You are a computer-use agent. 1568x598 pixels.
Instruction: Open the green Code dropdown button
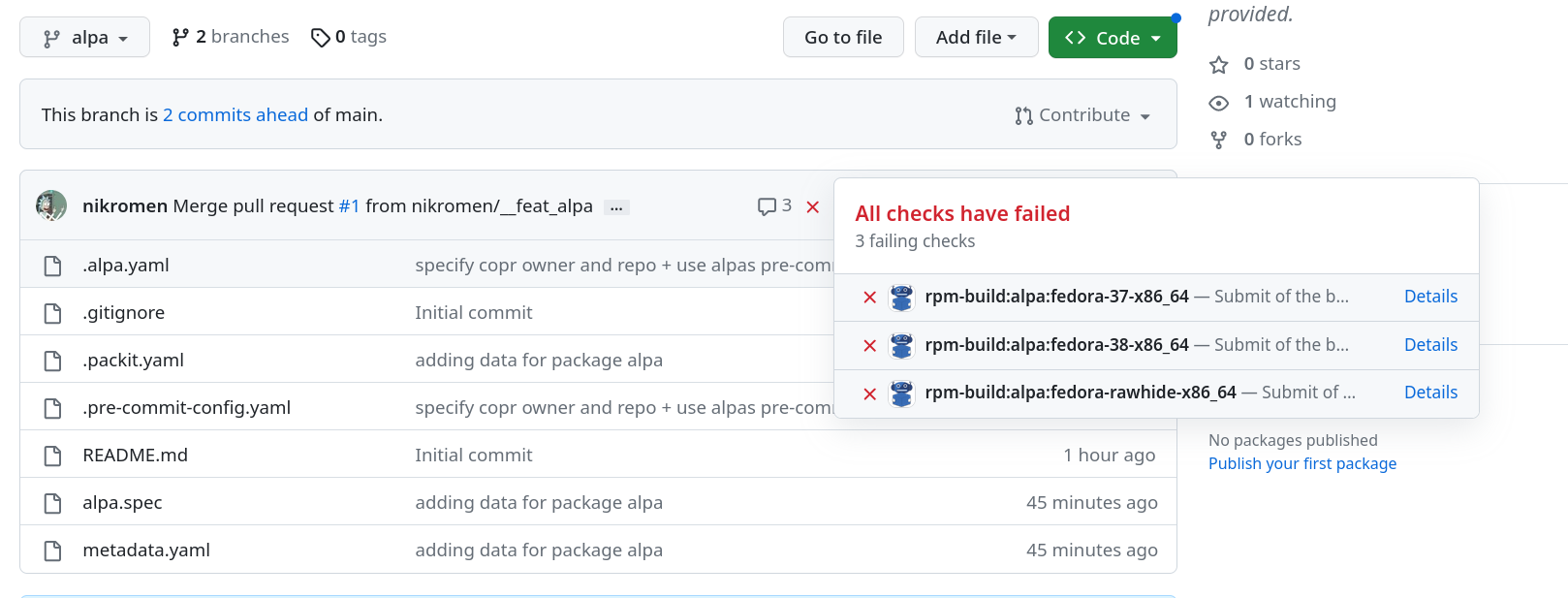point(1113,37)
